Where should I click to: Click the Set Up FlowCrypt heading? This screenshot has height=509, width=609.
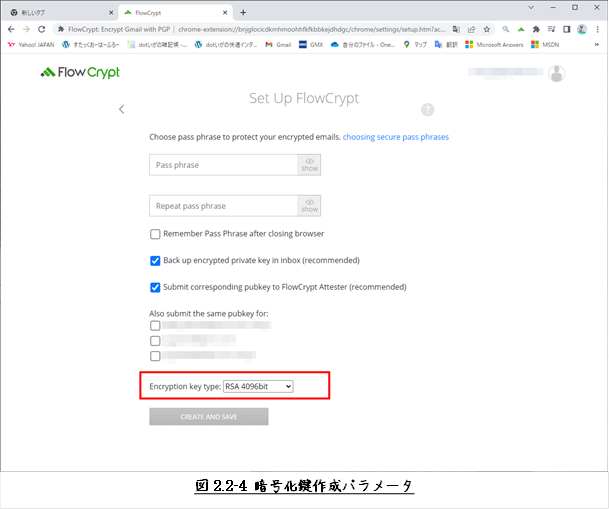click(x=304, y=99)
